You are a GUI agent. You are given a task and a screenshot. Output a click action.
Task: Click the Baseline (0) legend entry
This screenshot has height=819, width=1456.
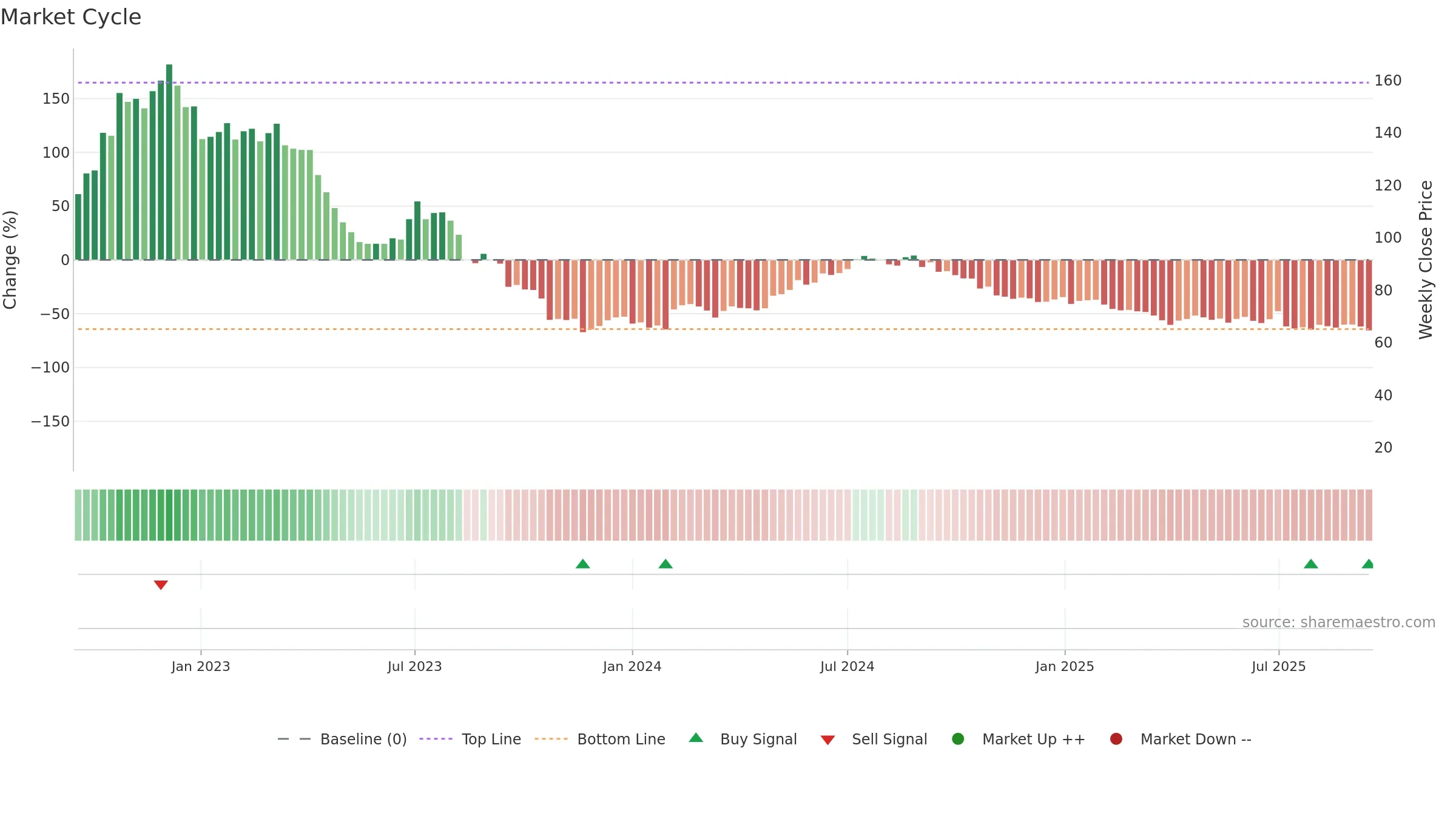[342, 739]
